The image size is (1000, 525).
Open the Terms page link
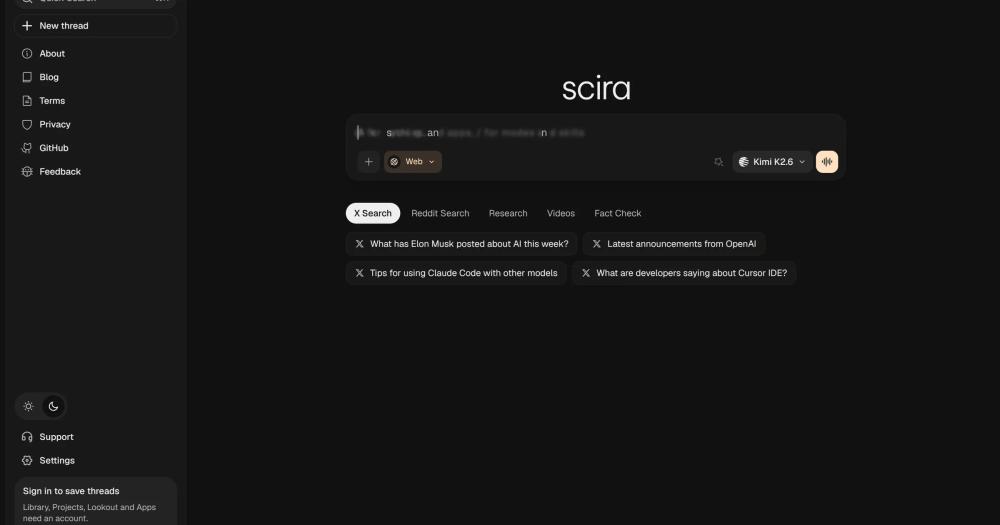95,101
